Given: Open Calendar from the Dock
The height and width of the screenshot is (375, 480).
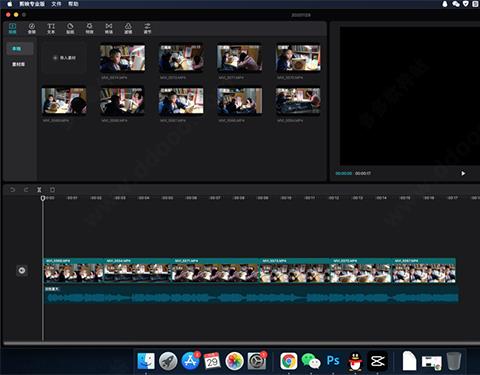Looking at the screenshot, I should 212,361.
